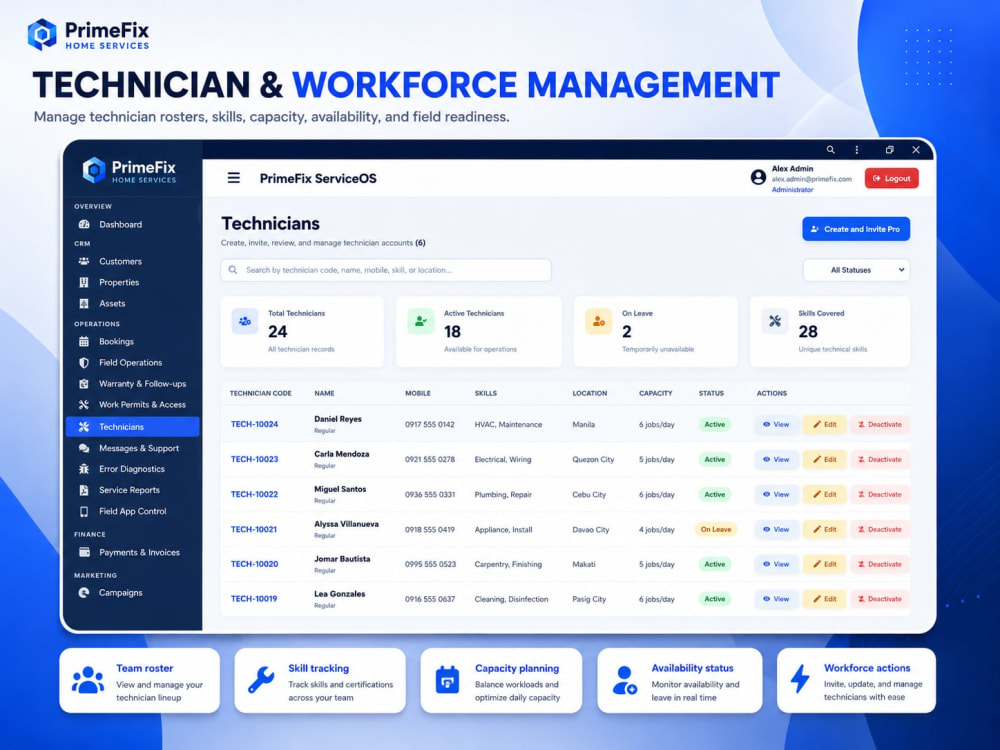The width and height of the screenshot is (1000, 750).
Task: Click the Campaigns icon in the sidebar
Action: (x=84, y=592)
